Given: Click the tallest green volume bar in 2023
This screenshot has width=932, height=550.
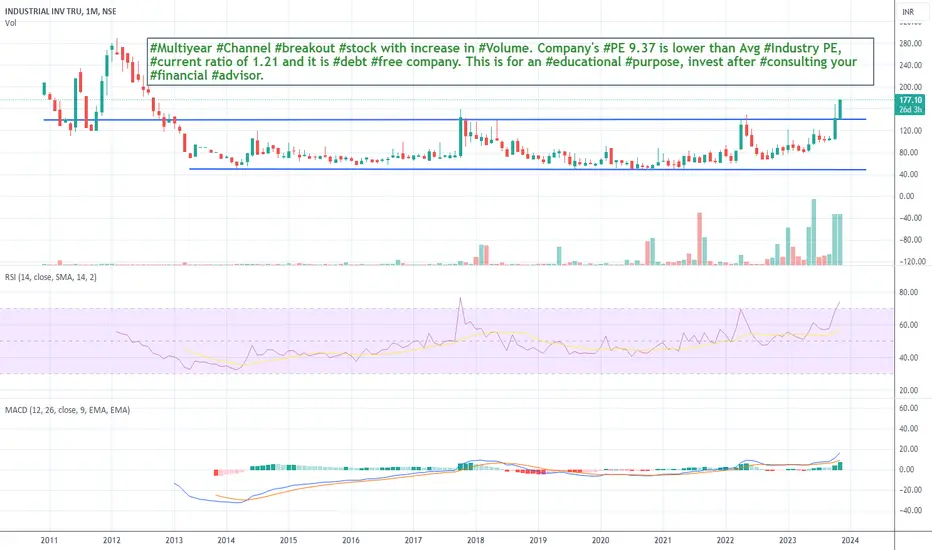Looking at the screenshot, I should (x=814, y=232).
